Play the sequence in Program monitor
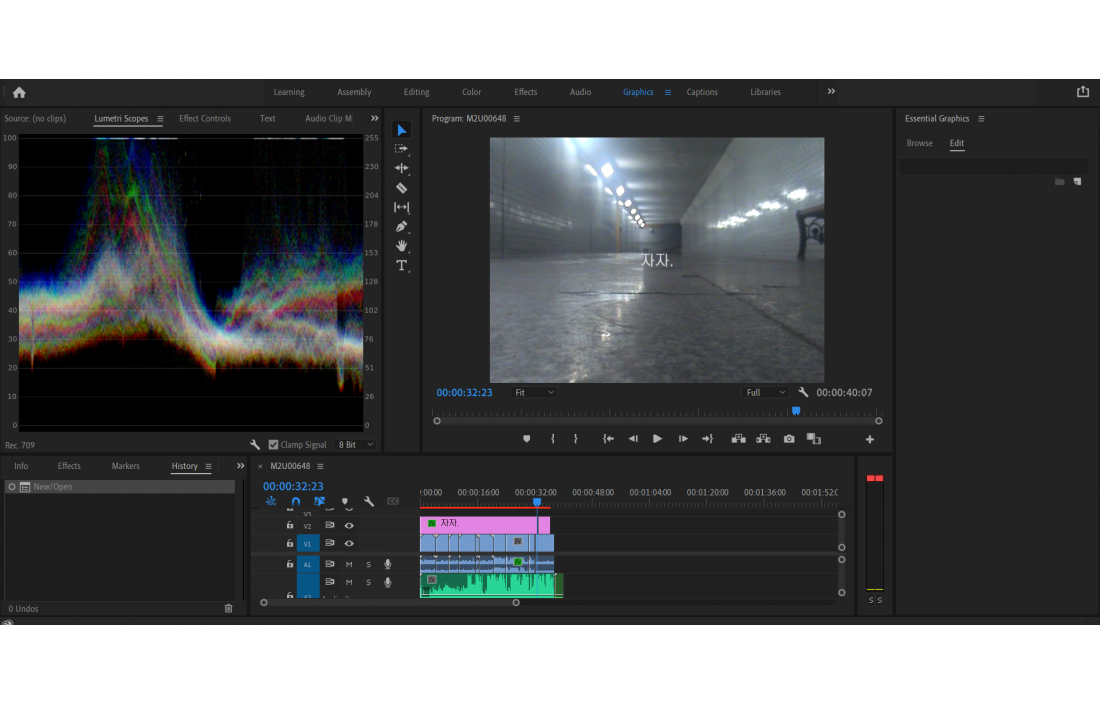The width and height of the screenshot is (1100, 705). pos(657,439)
